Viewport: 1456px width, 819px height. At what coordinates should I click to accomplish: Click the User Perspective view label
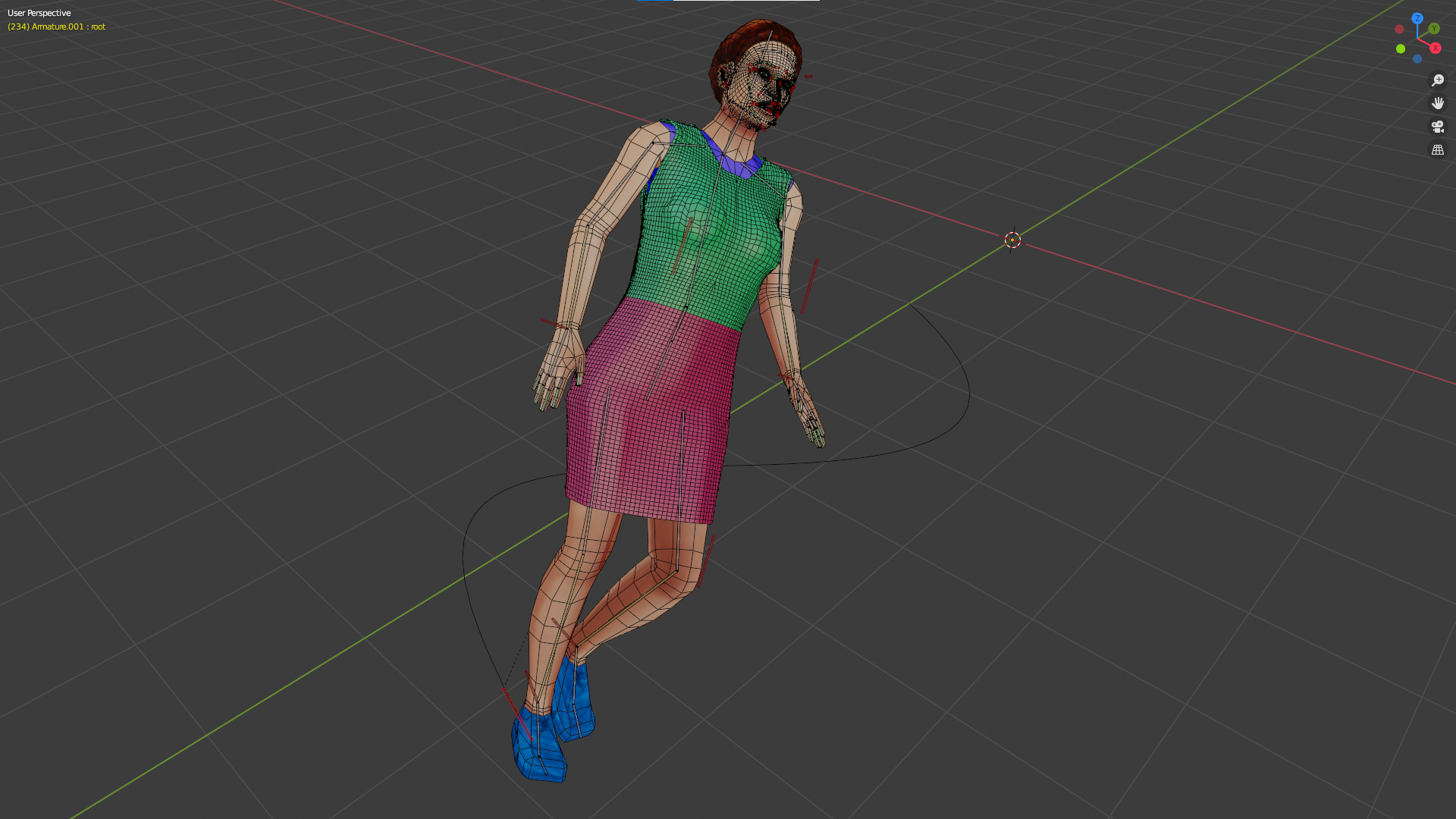(39, 13)
